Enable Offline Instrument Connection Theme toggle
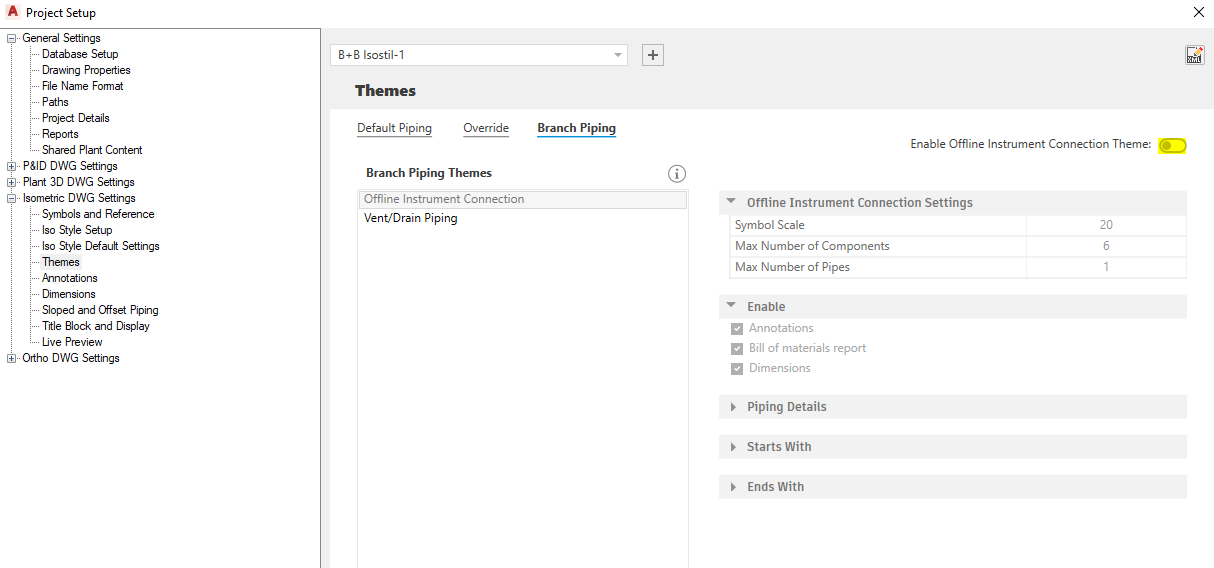 [1172, 146]
